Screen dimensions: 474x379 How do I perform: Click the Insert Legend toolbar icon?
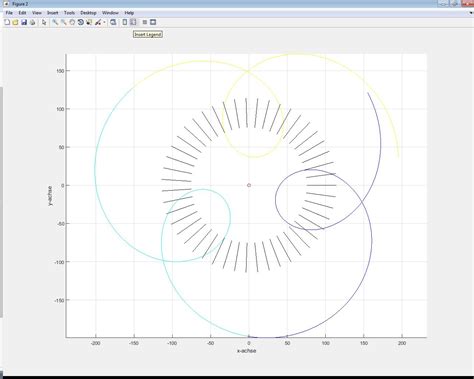pos(133,22)
